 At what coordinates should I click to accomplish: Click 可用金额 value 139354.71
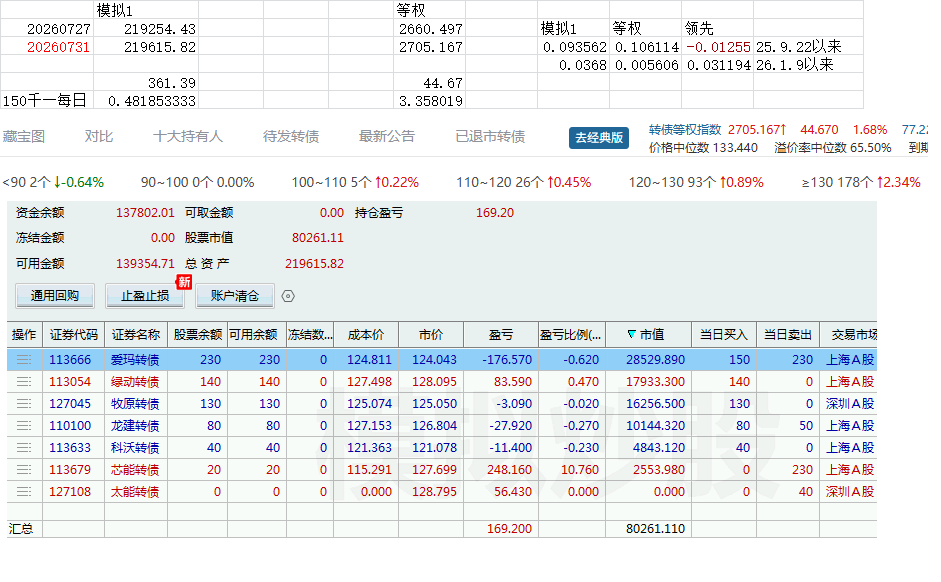[x=145, y=264]
